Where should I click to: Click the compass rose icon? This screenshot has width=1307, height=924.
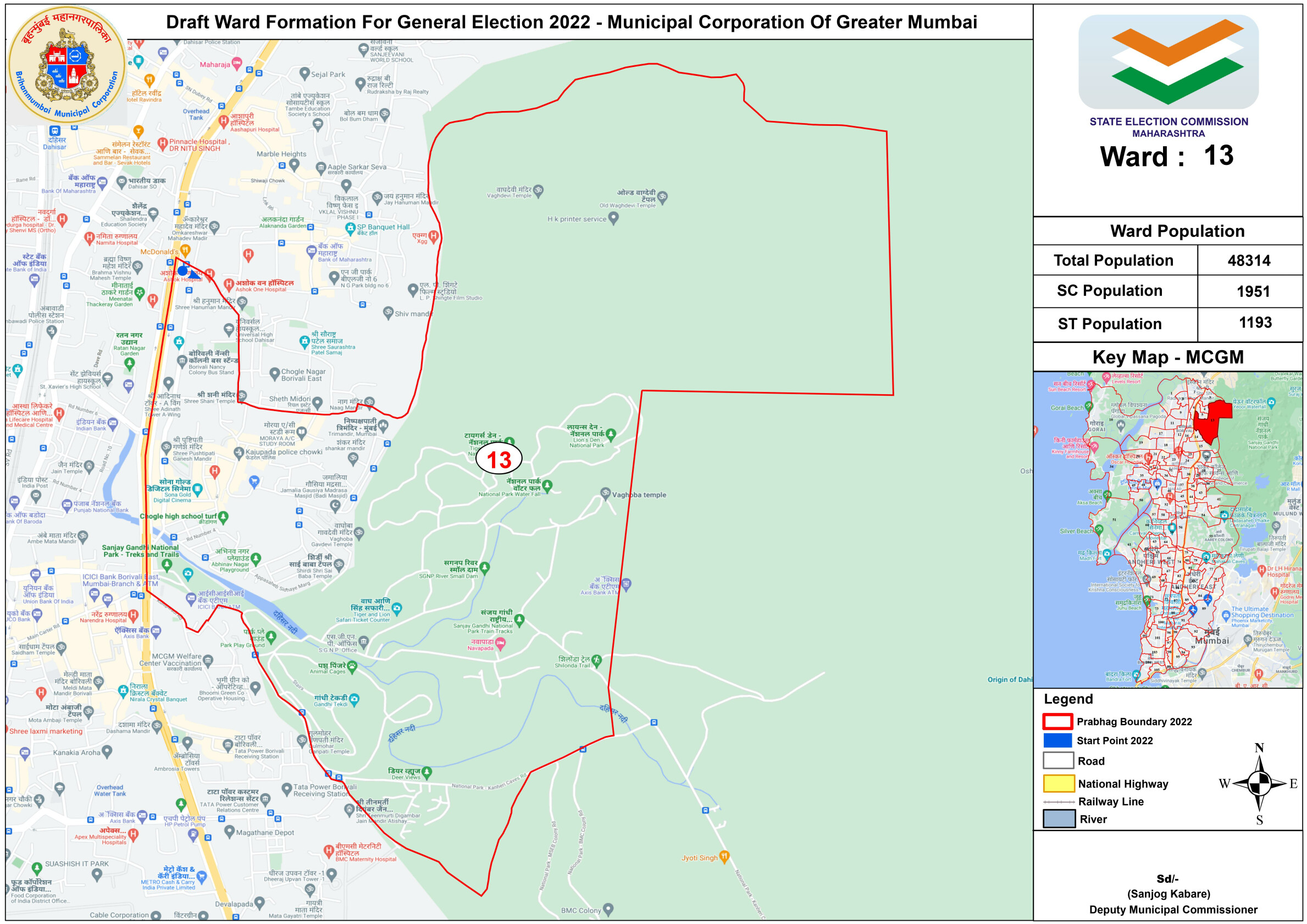[1259, 783]
